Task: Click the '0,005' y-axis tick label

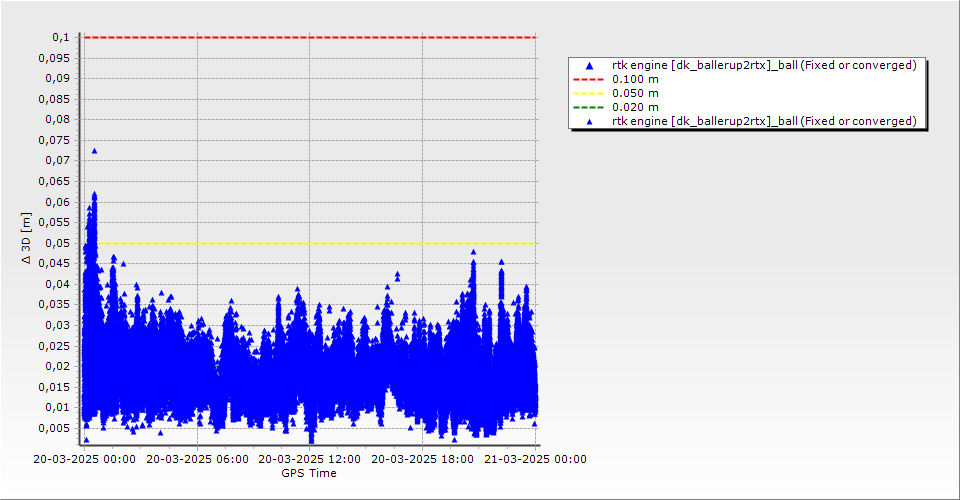Action: point(54,428)
